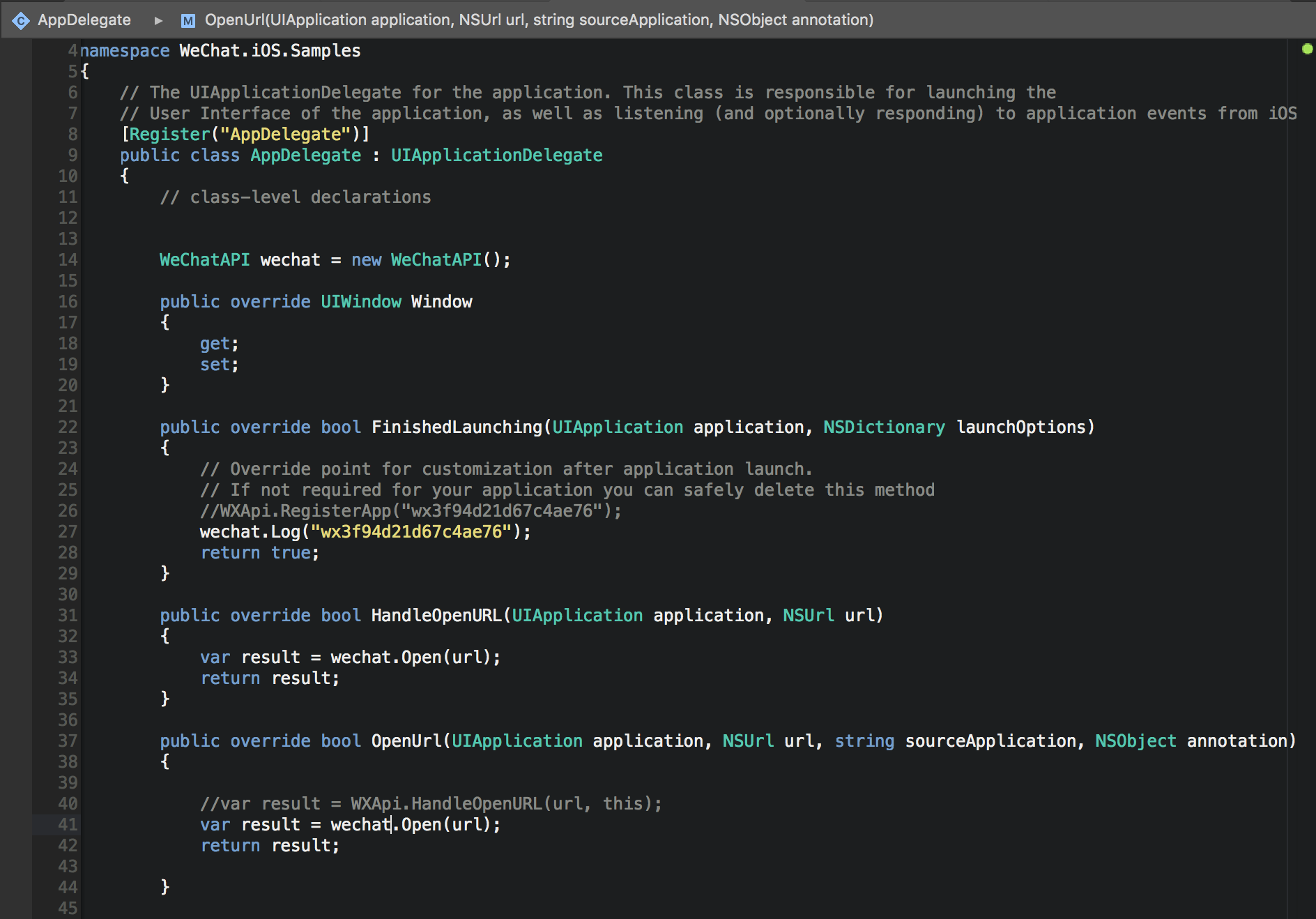Click the wechat field name on line 14
Image resolution: width=1316 pixels, height=919 pixels.
[290, 260]
